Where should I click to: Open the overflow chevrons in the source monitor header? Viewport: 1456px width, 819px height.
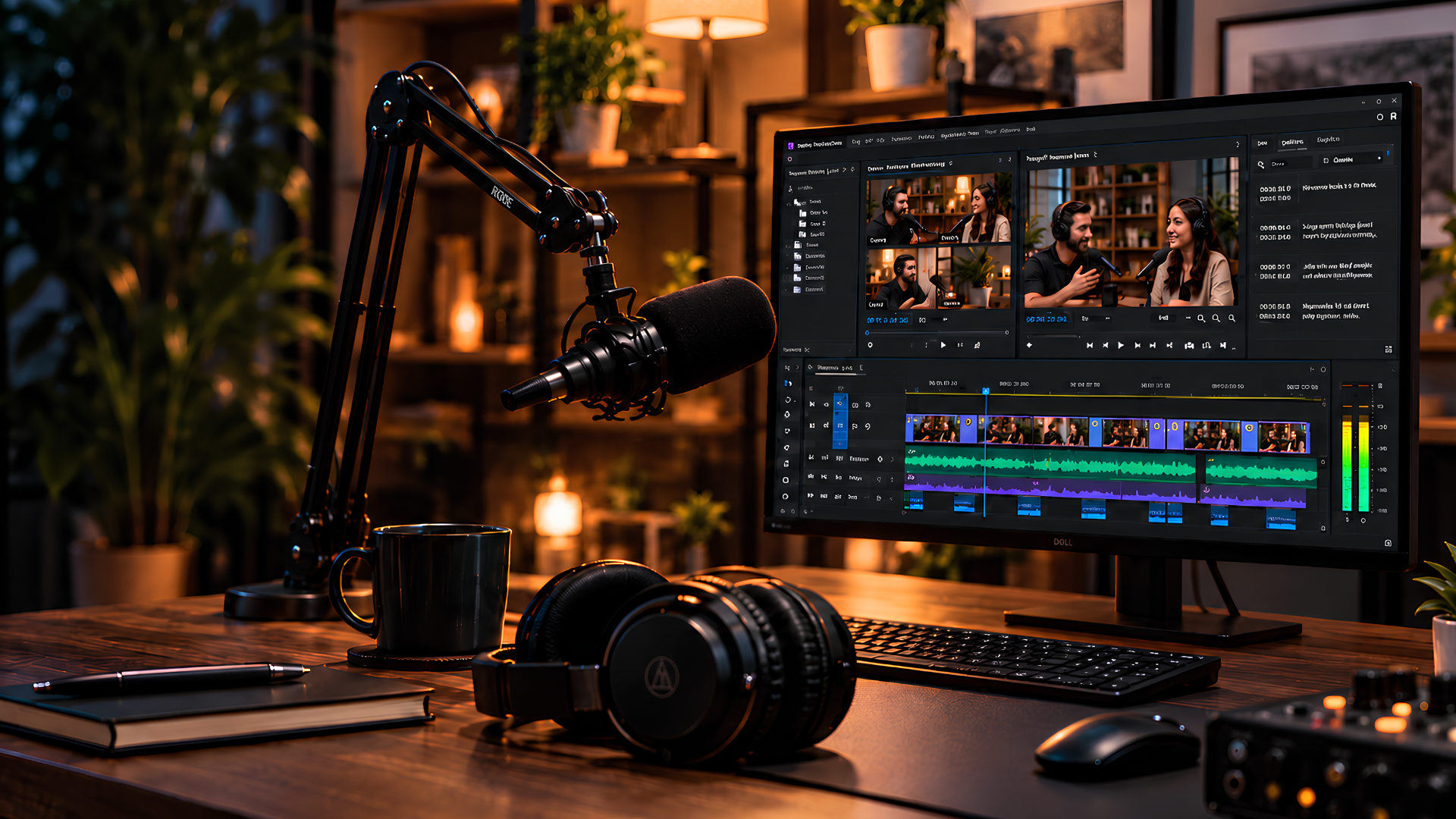[1000, 160]
